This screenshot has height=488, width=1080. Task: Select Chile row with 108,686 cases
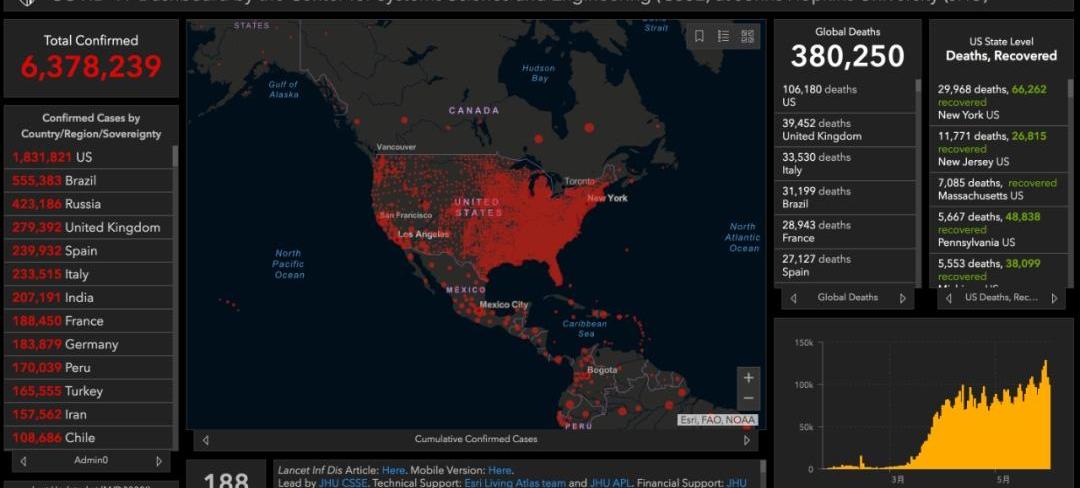[88, 438]
